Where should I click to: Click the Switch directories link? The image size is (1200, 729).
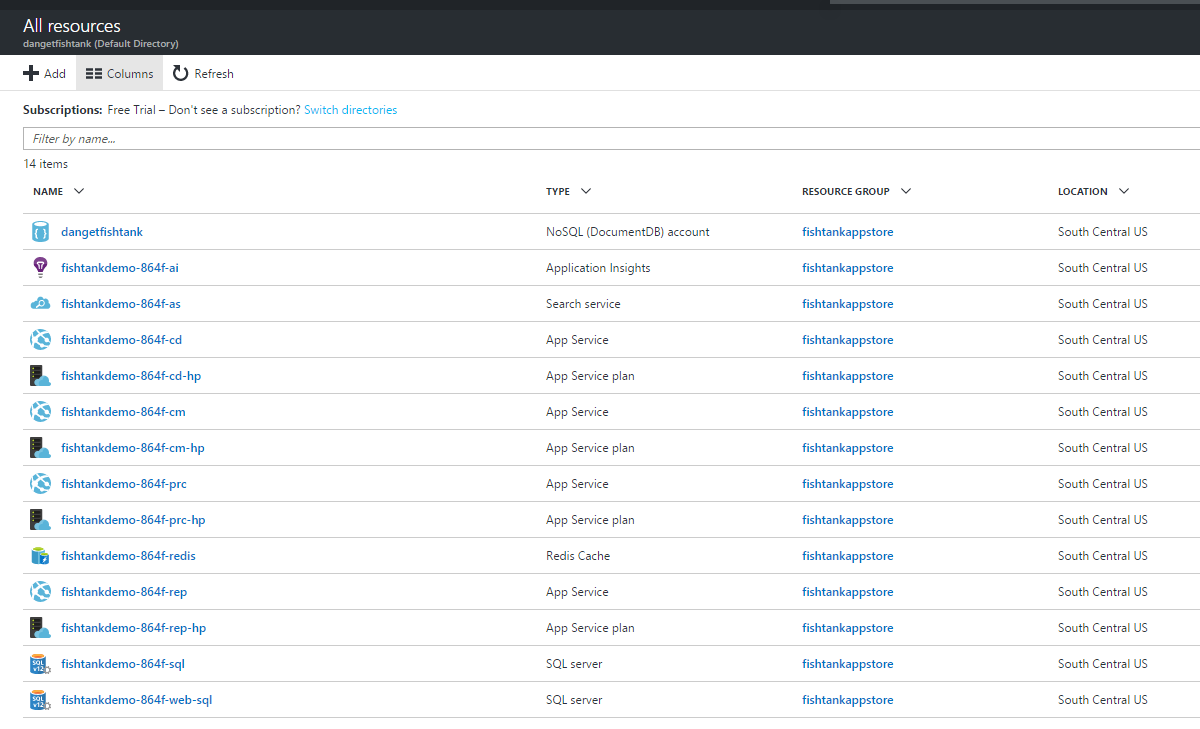[350, 110]
